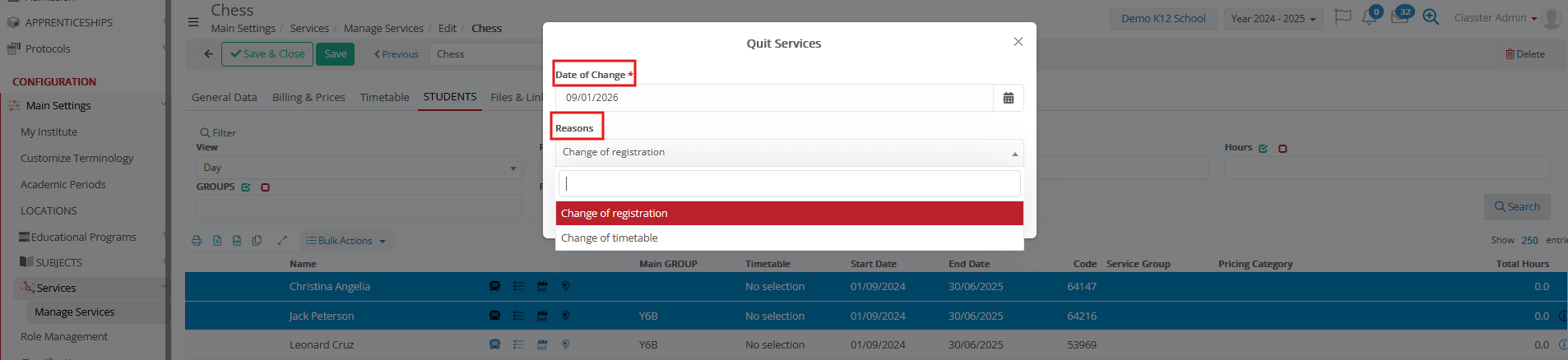Open the Date of Change calendar picker
1568x360 pixels.
(x=1008, y=98)
